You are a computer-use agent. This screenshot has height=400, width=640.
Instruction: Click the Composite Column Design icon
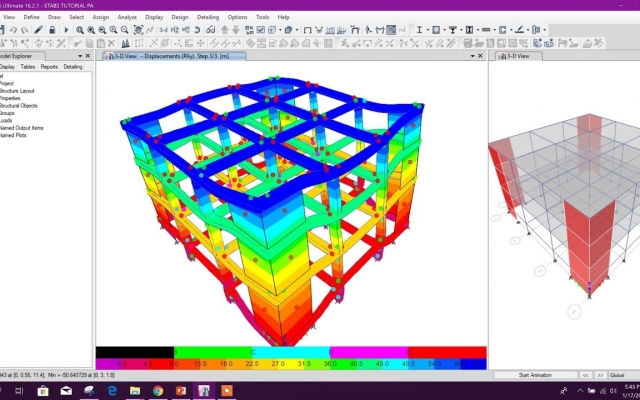[x=469, y=30]
